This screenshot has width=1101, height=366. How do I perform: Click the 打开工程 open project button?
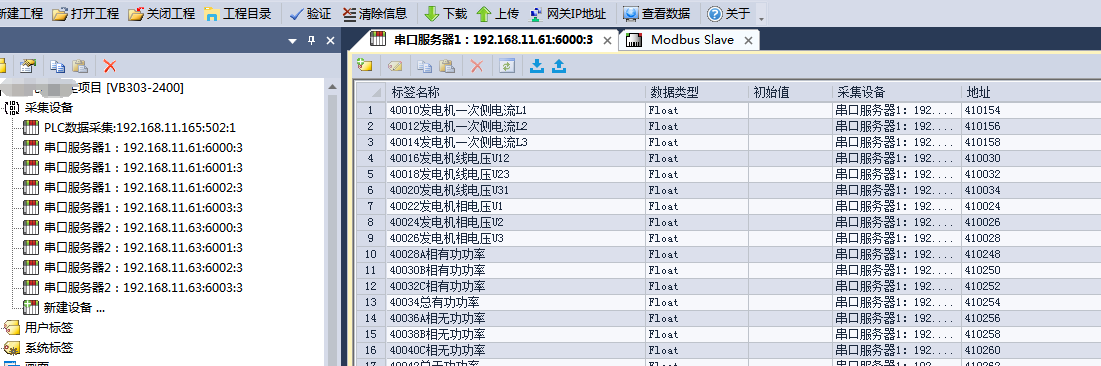coord(86,13)
